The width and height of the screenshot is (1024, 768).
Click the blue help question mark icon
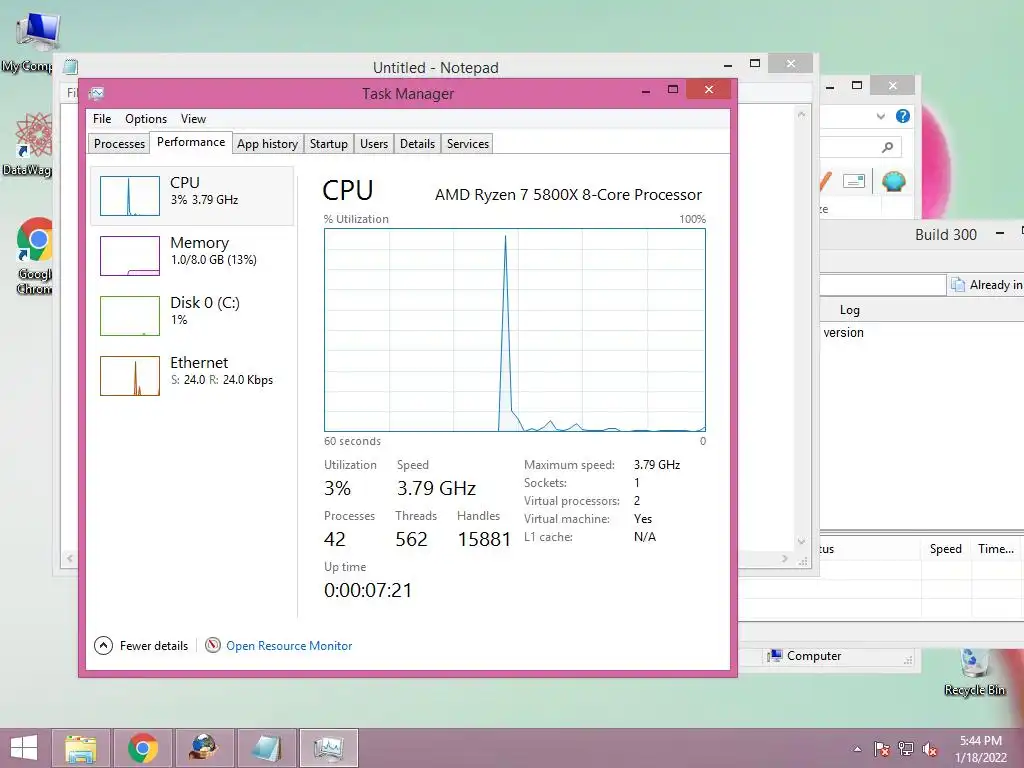(x=903, y=116)
